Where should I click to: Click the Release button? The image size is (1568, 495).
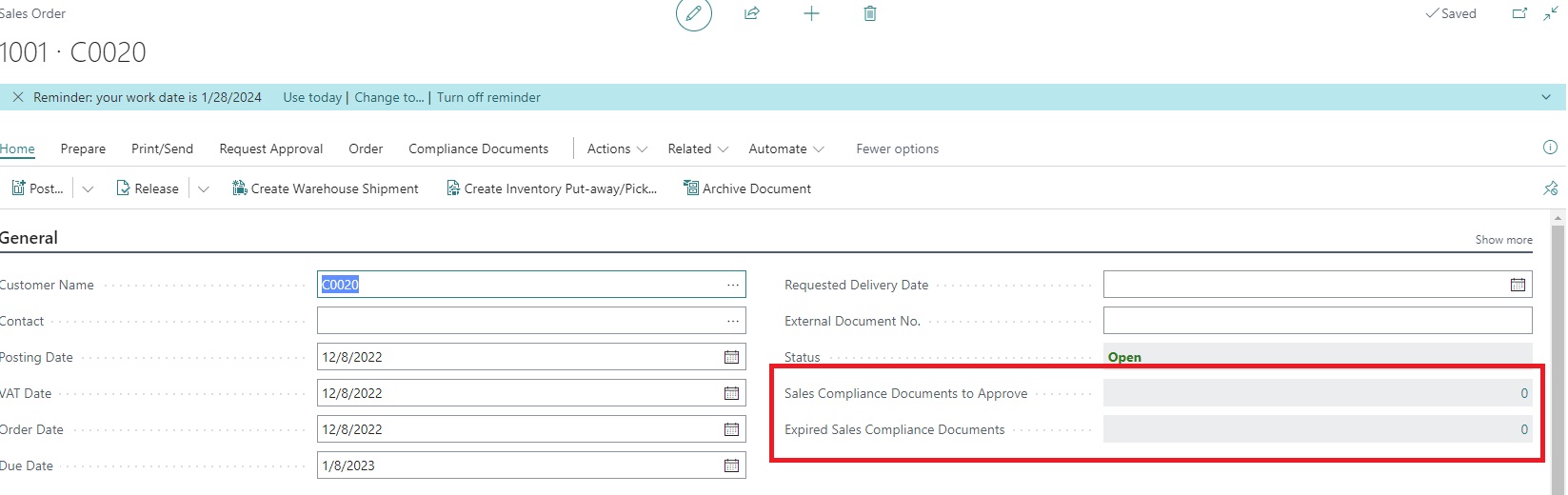(x=148, y=188)
